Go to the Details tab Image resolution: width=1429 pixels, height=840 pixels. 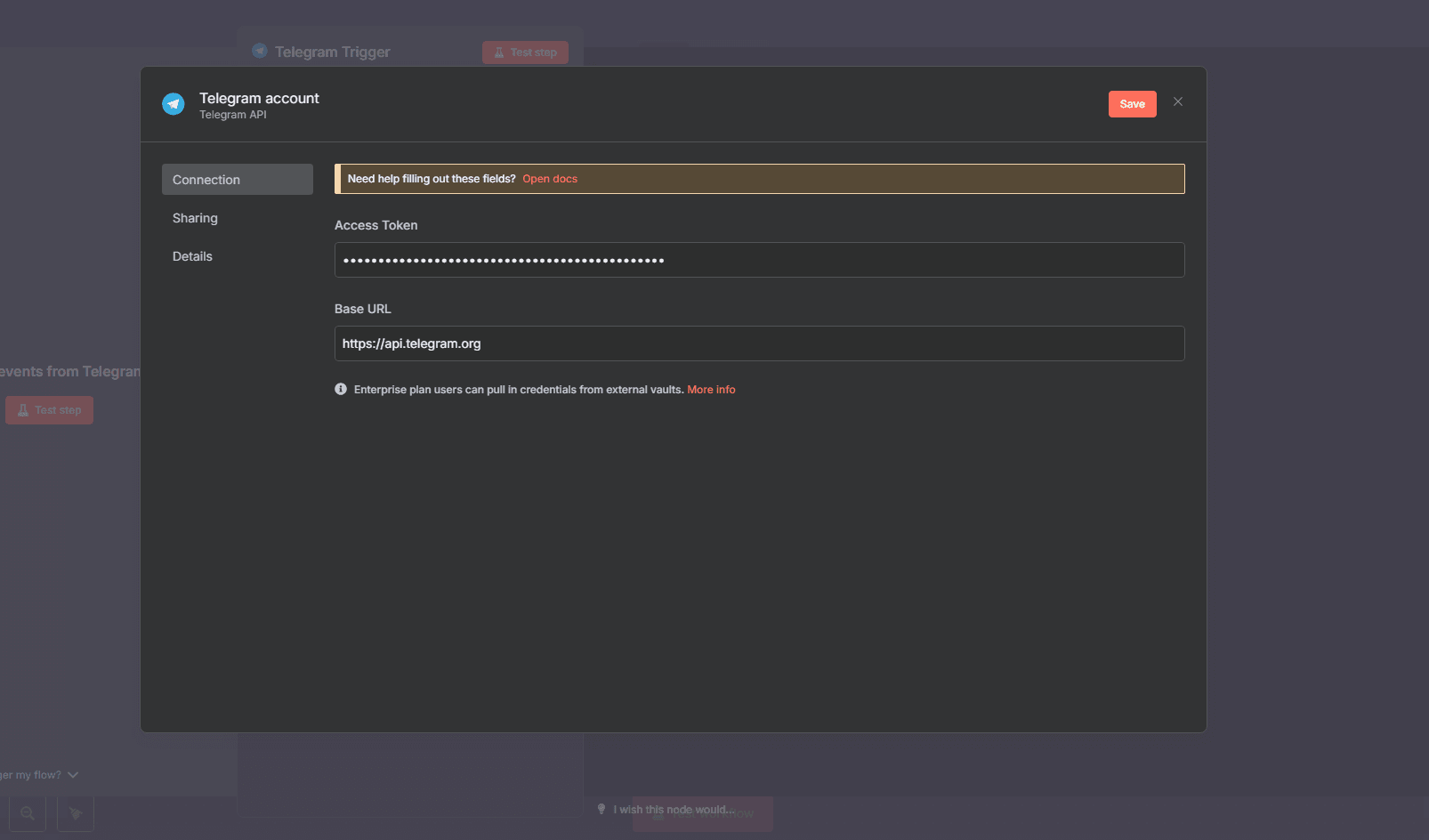click(192, 256)
